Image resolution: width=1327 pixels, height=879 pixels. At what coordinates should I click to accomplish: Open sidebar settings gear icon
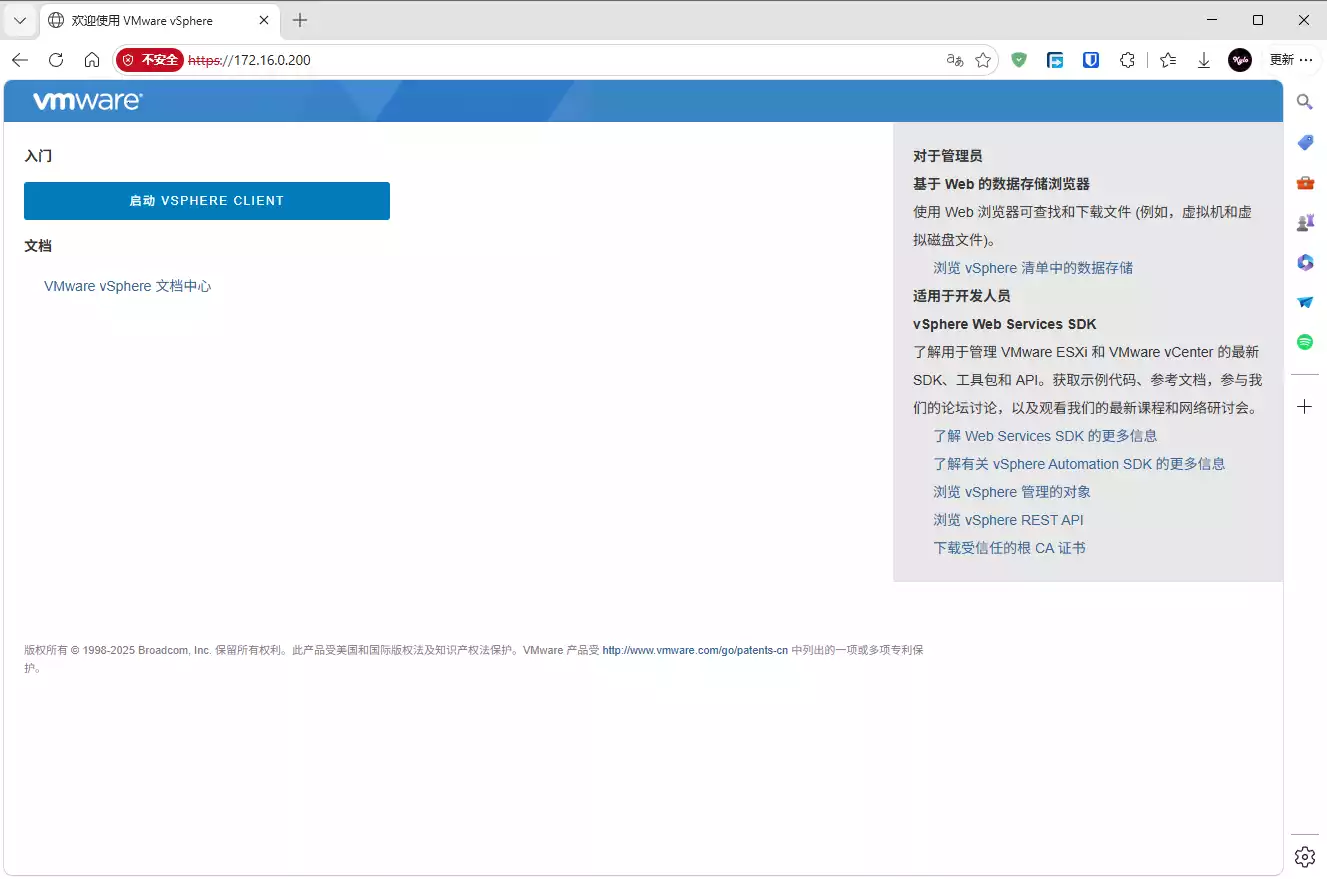point(1305,857)
